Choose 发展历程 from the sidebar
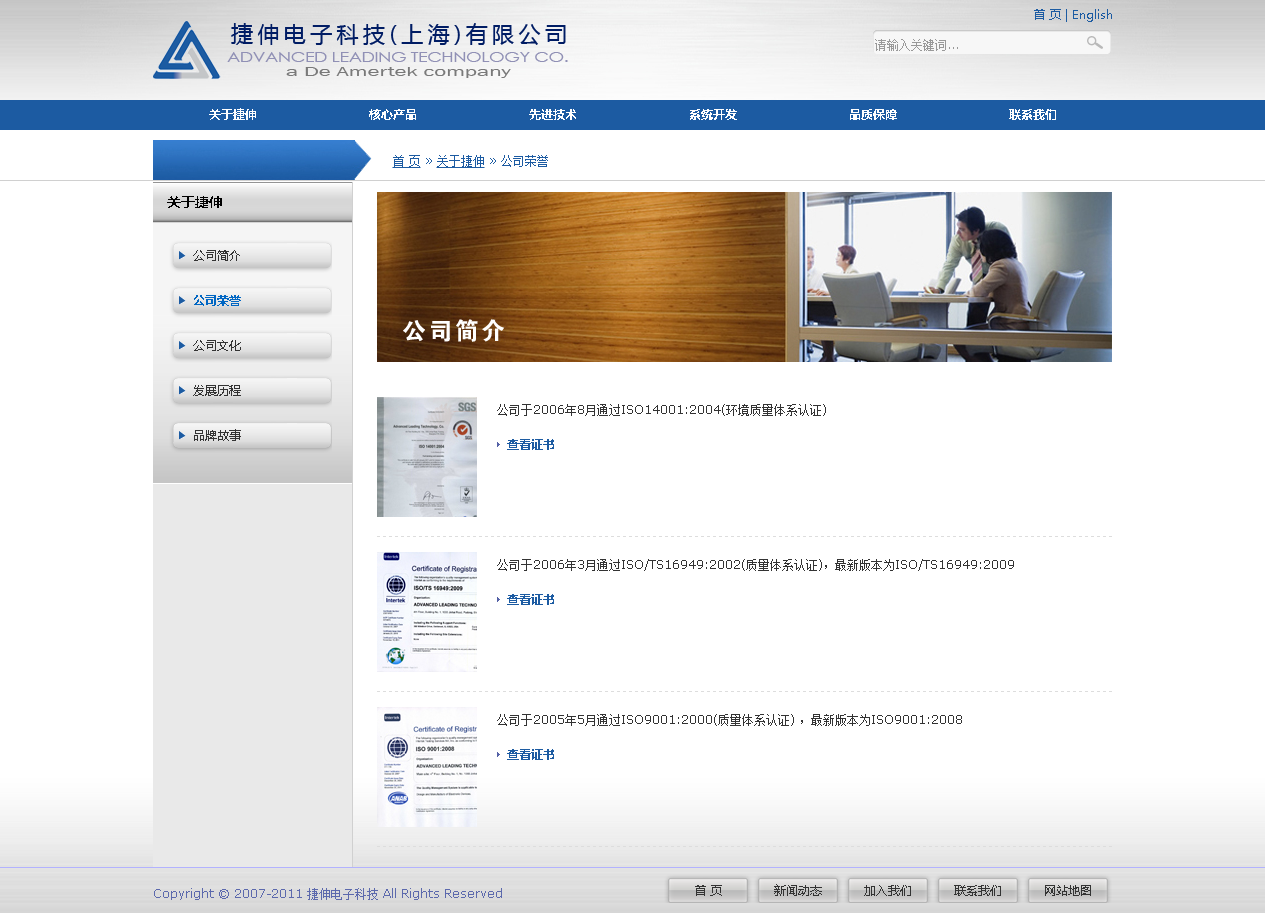Viewport: 1265px width, 913px height. click(252, 391)
